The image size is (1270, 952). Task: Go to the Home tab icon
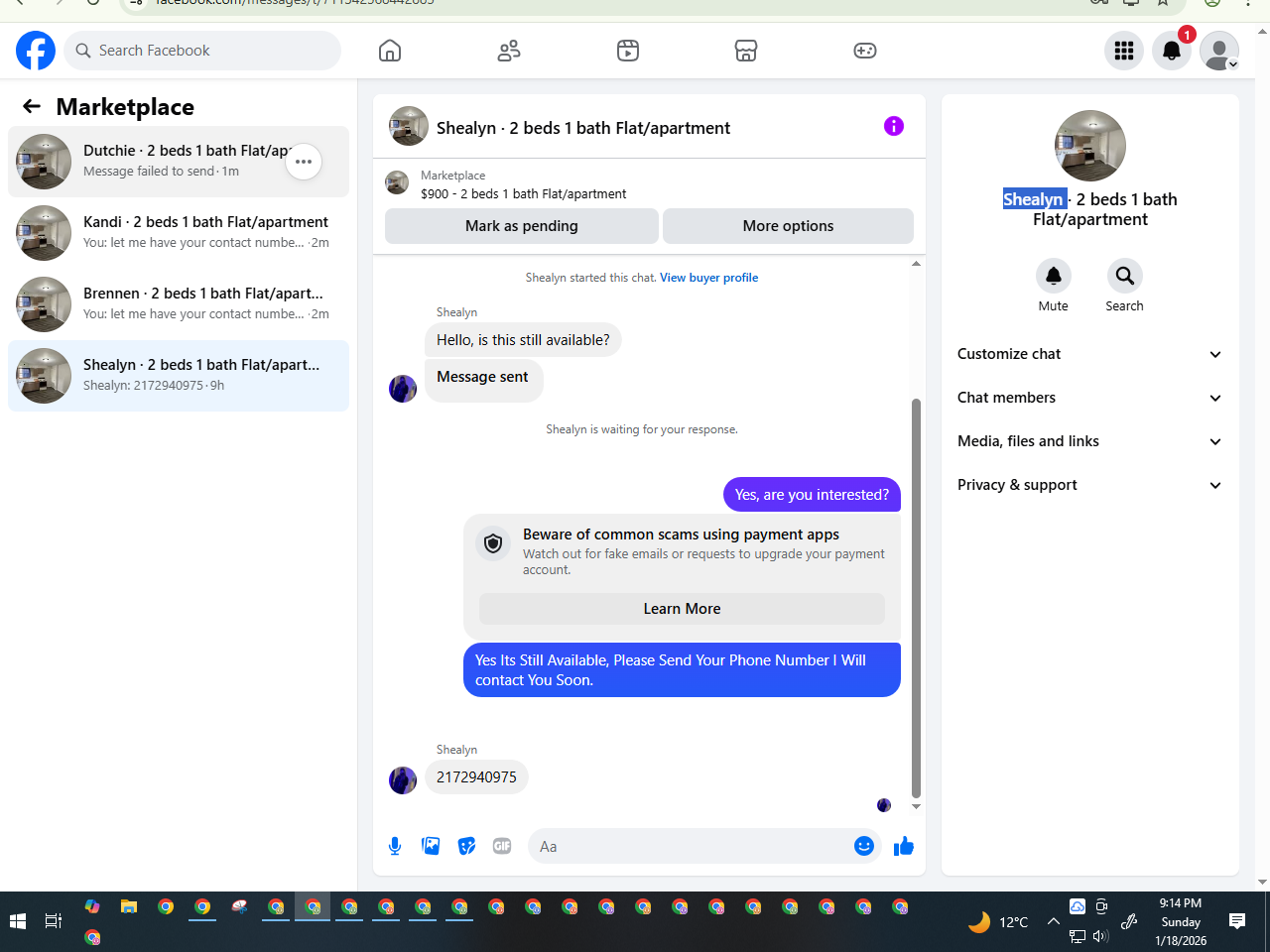coord(390,51)
